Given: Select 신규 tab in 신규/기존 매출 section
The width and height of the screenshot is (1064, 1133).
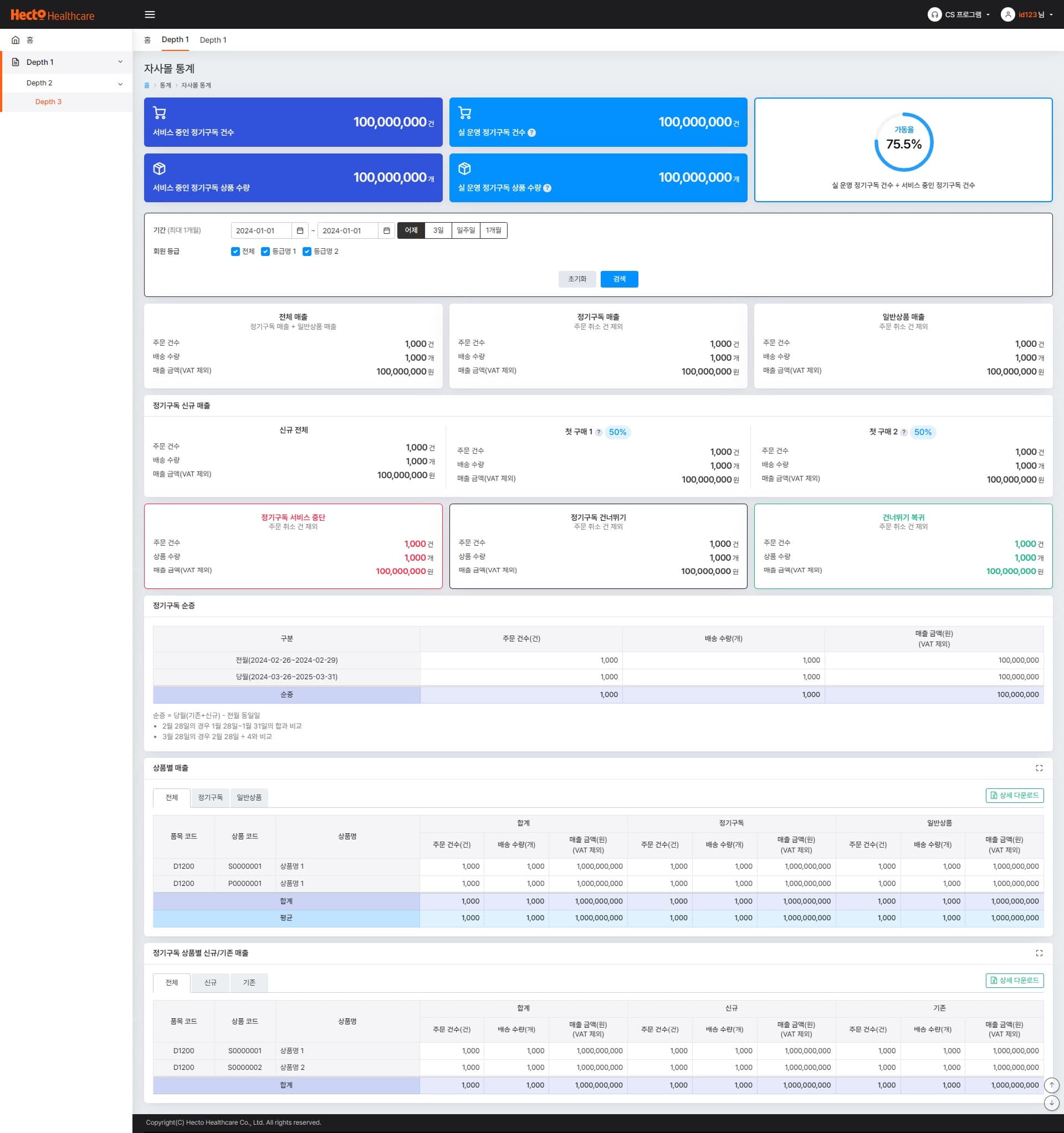Looking at the screenshot, I should [211, 982].
